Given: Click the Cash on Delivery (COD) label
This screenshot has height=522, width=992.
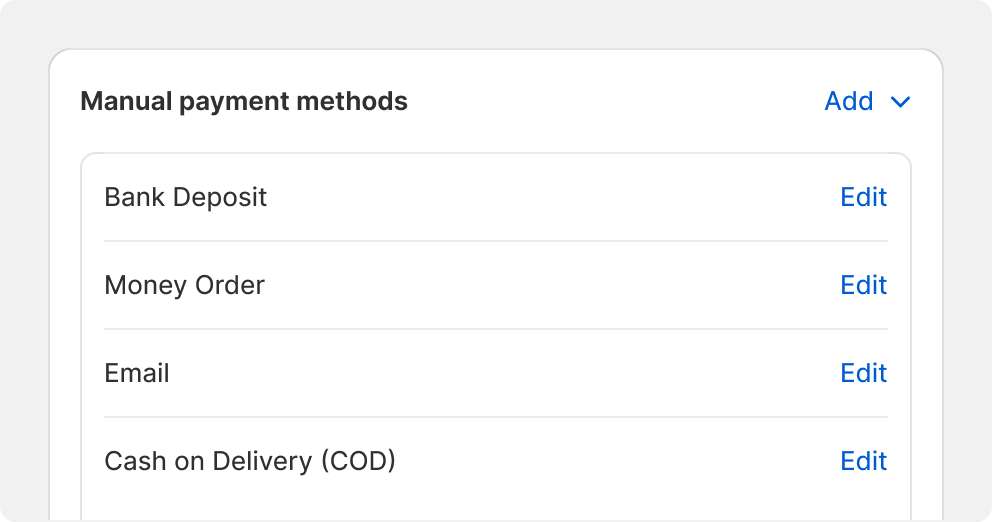Looking at the screenshot, I should coord(250,461).
